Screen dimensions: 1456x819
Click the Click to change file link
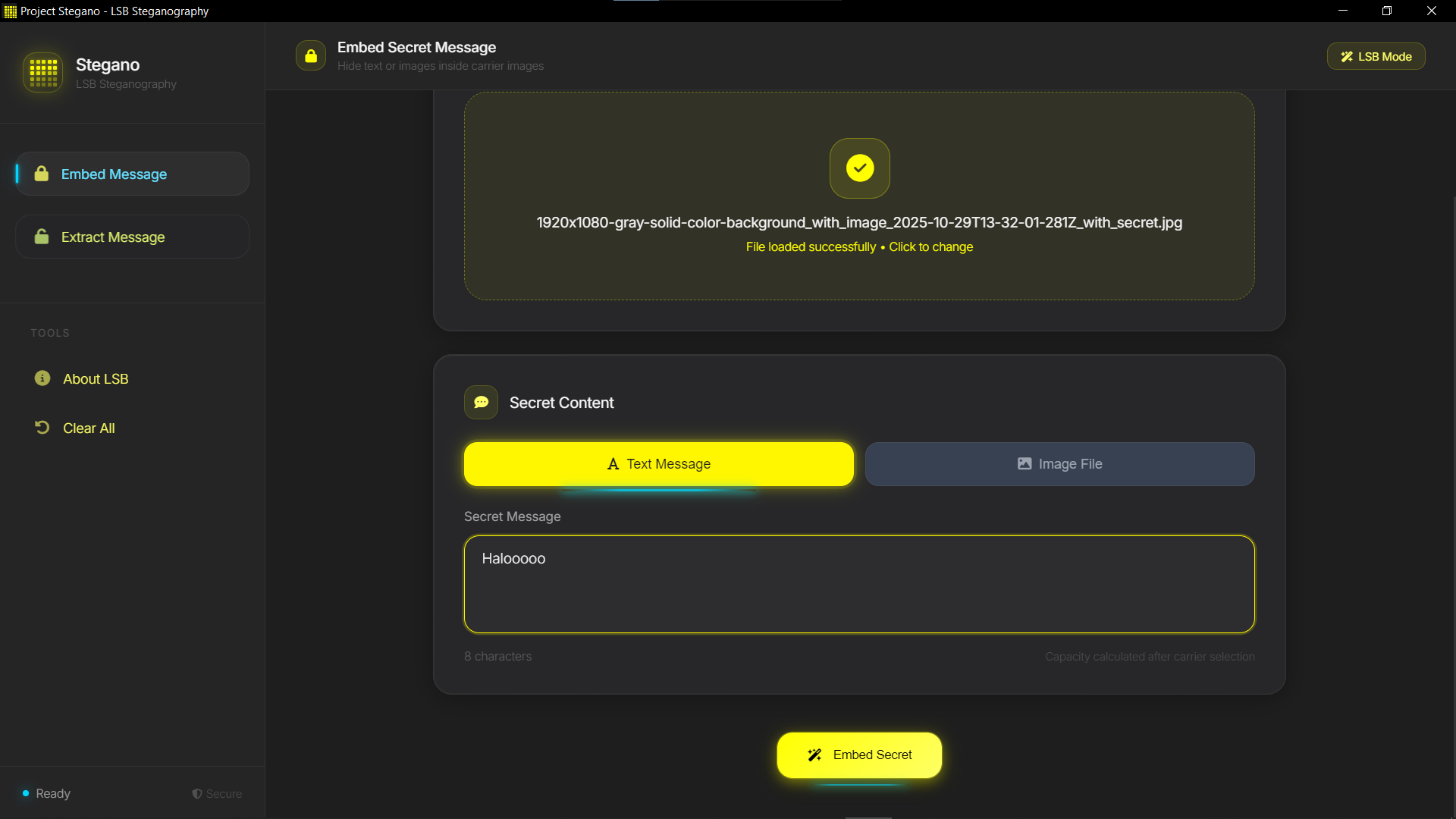930,246
